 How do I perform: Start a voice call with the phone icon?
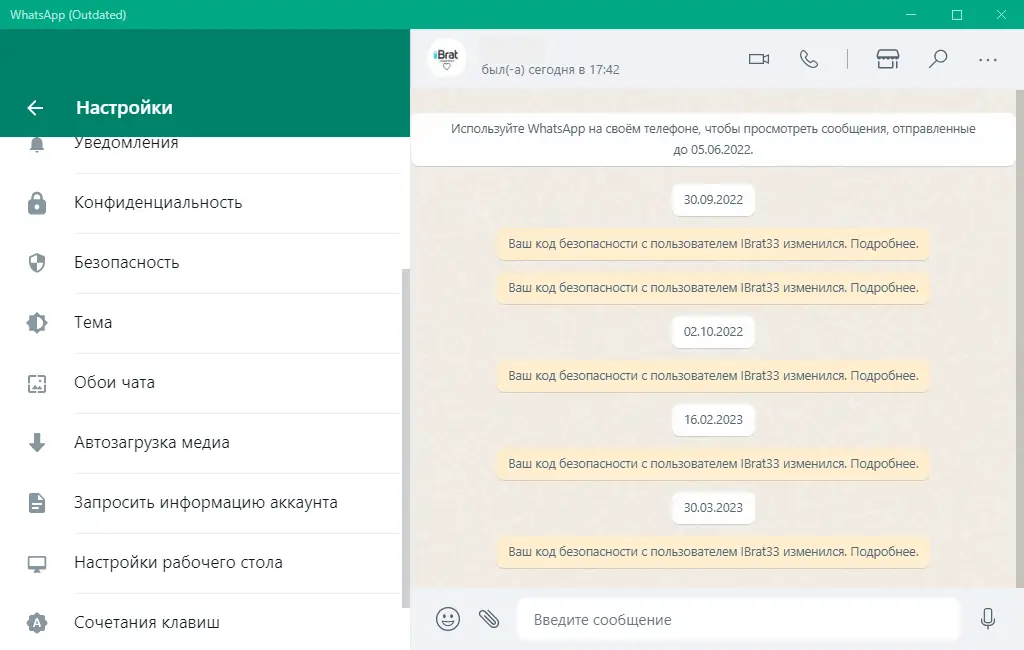pos(809,59)
